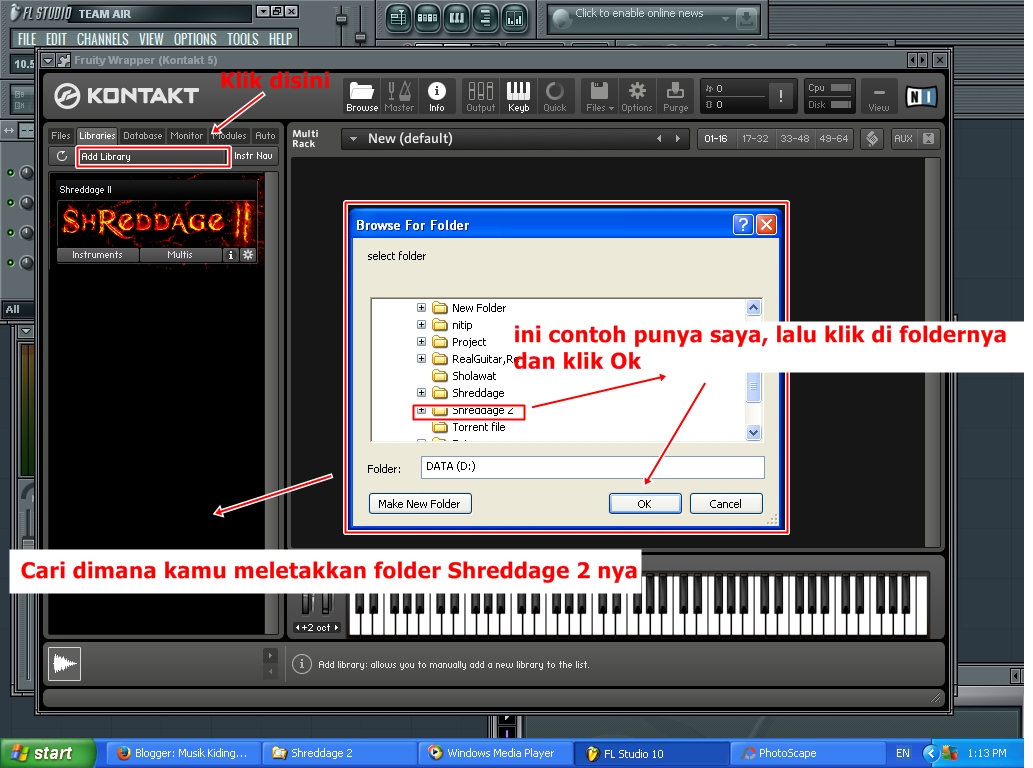Open the multi rack preset dropdown

[353, 139]
